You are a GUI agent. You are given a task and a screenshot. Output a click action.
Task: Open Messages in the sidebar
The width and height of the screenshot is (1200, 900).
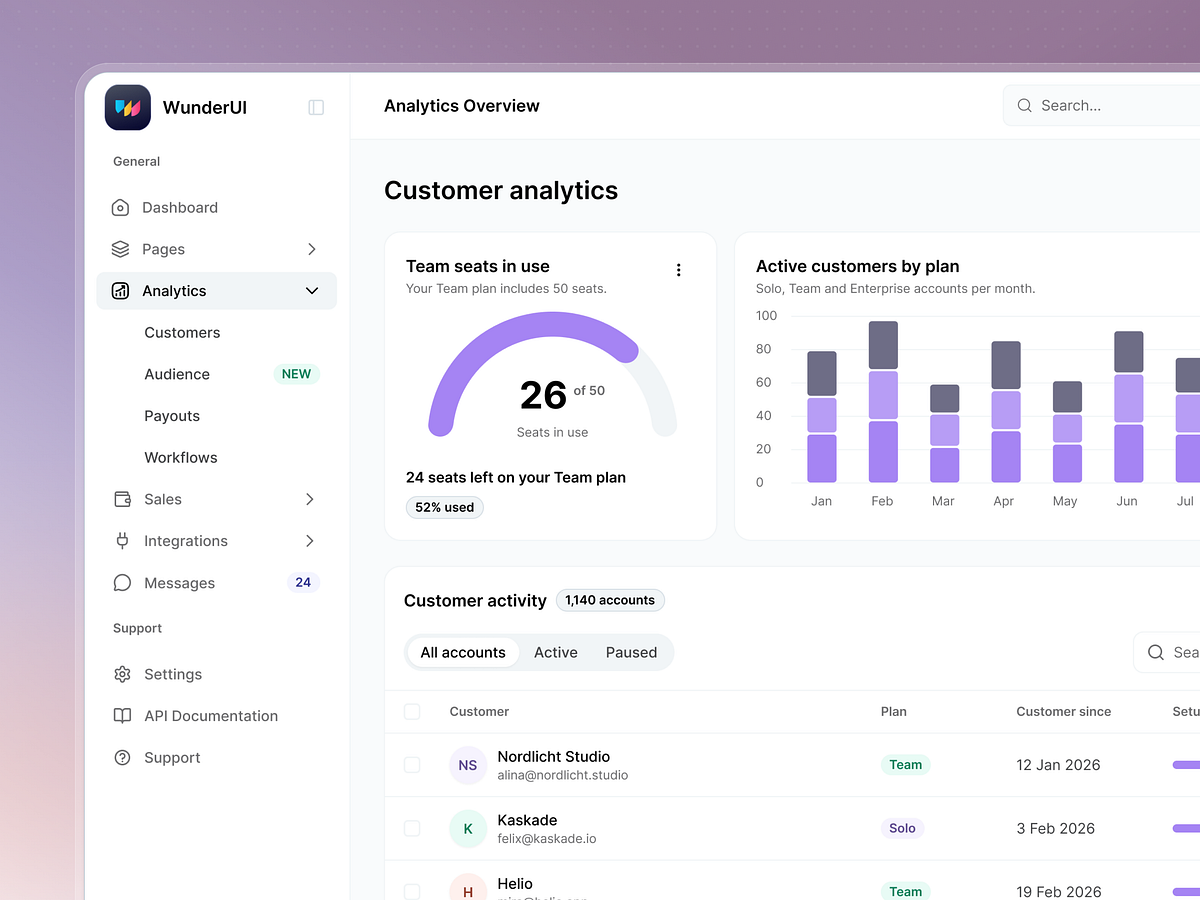pyautogui.click(x=216, y=583)
